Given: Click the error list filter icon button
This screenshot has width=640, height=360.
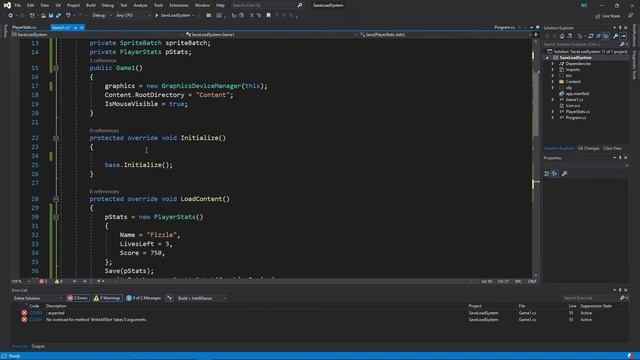Looking at the screenshot, I should pyautogui.click(x=170, y=298).
